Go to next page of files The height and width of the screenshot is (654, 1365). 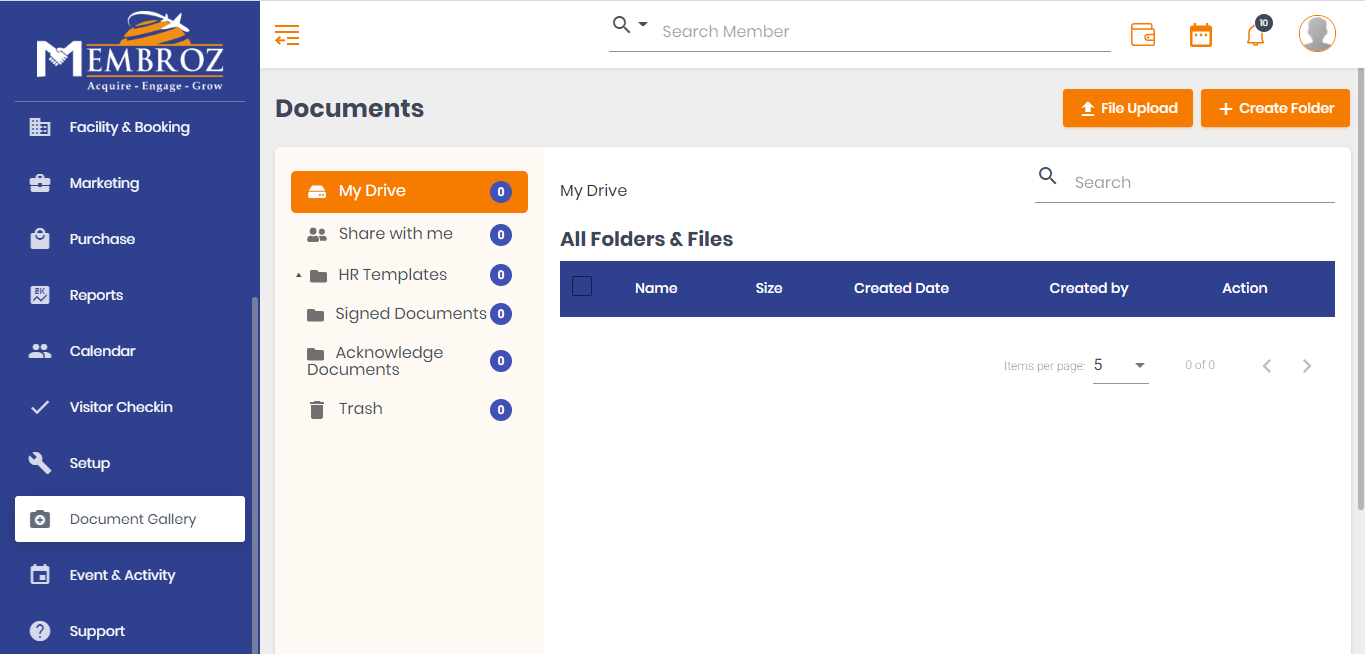pyautogui.click(x=1307, y=366)
